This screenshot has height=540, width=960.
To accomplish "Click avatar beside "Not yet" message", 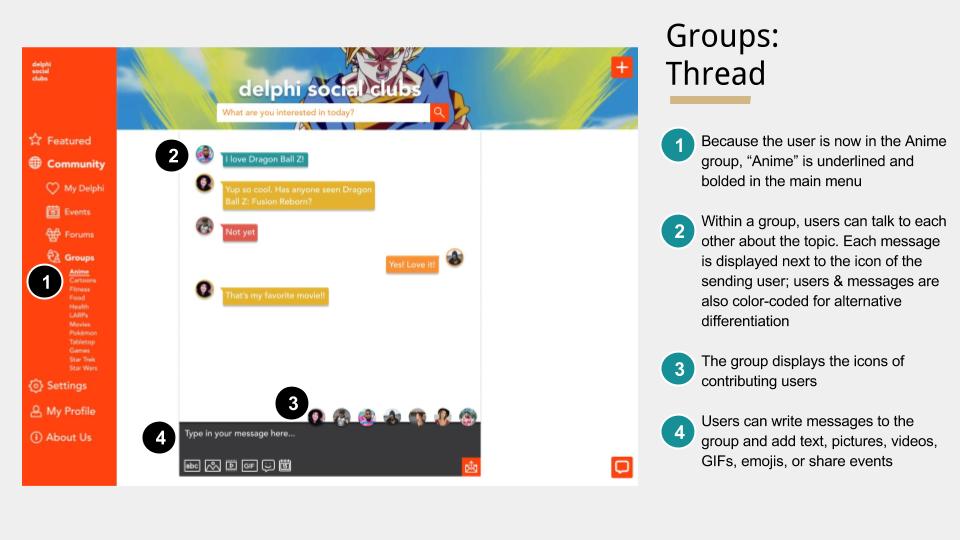I will point(204,226).
